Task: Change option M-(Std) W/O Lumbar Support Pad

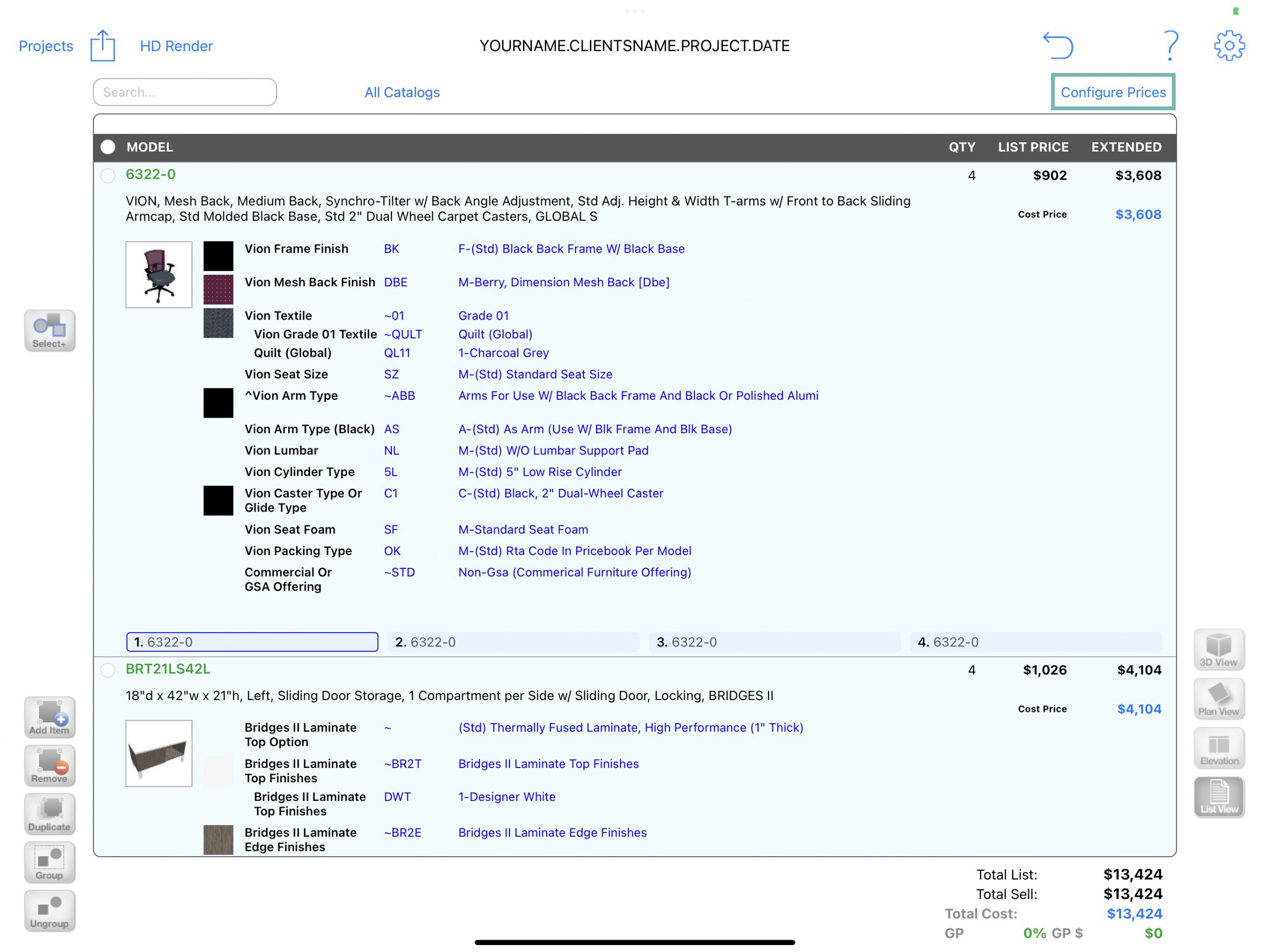Action: click(x=554, y=450)
